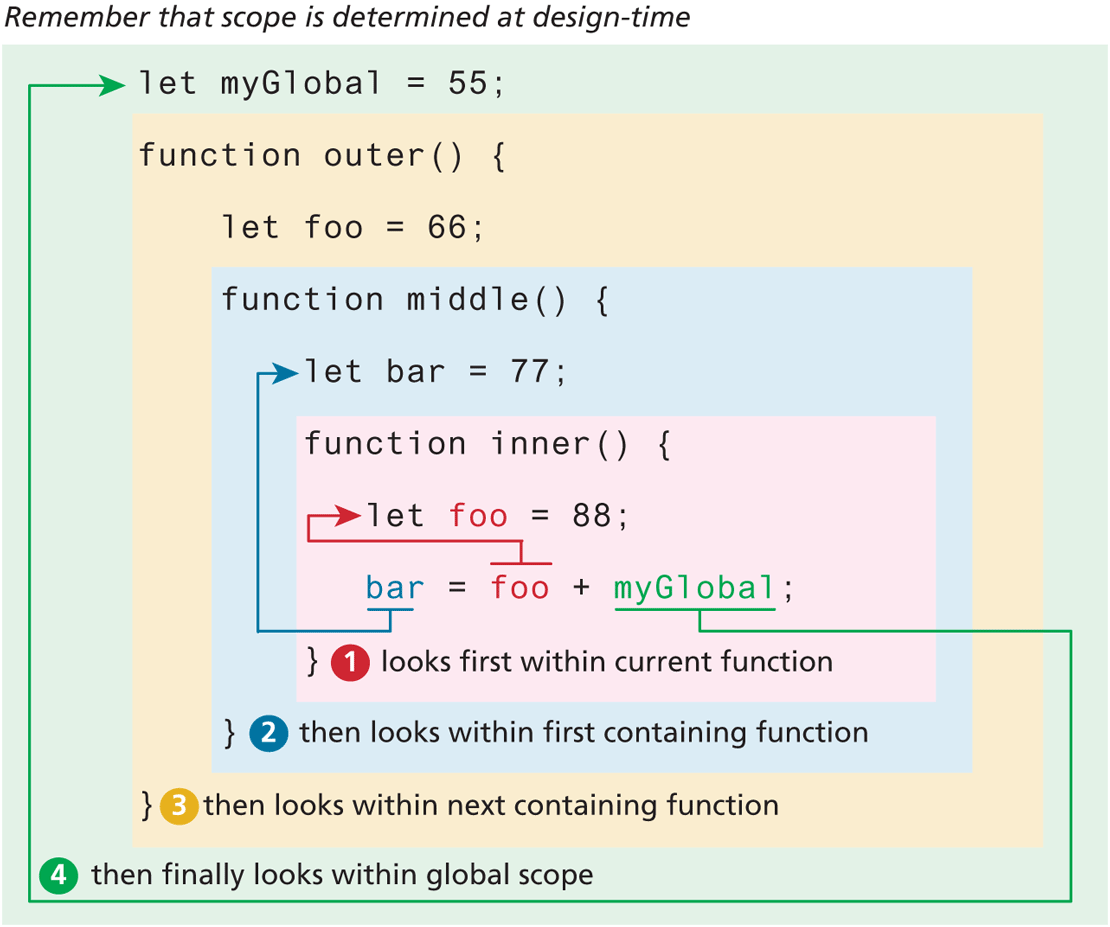Click the red foo in the addition expression

[520, 588]
